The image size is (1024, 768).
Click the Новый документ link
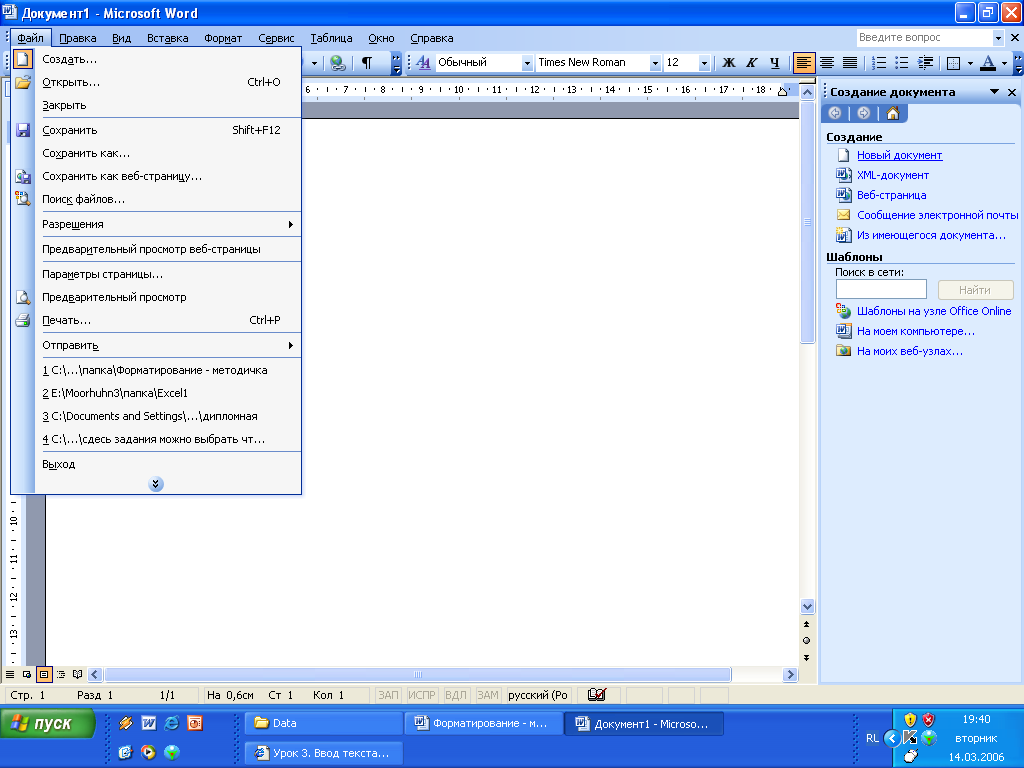[x=899, y=155]
